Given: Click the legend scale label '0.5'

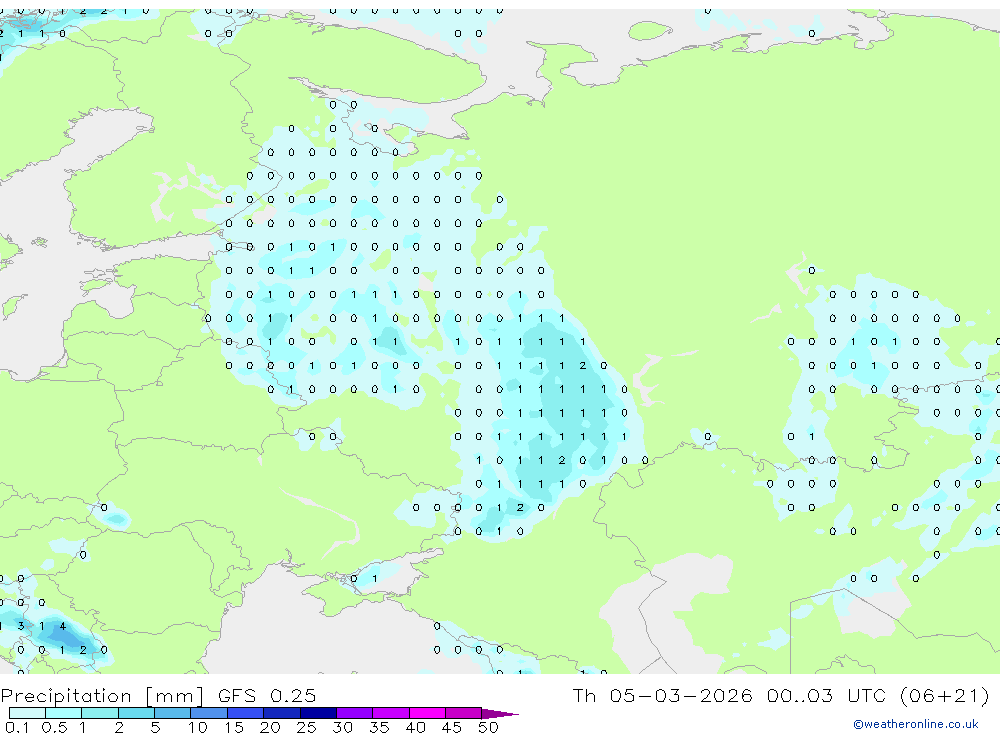Looking at the screenshot, I should [x=54, y=727].
